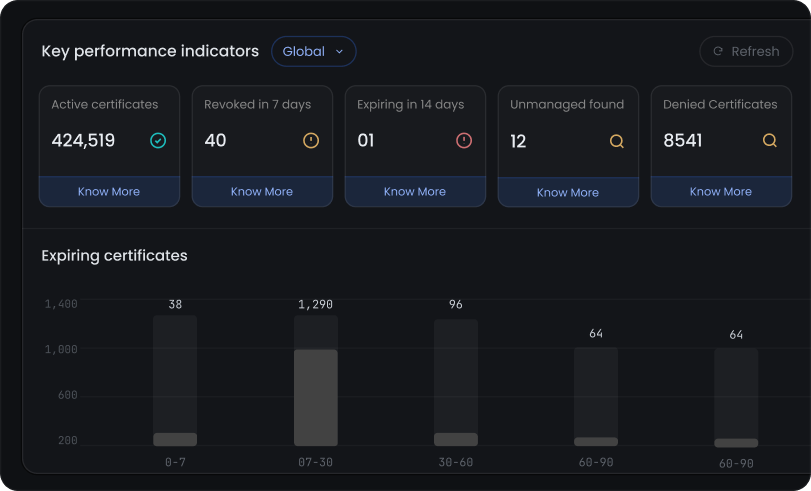Image resolution: width=811 pixels, height=491 pixels.
Task: Select the Expiring in 14 days value 01
Action: [366, 140]
